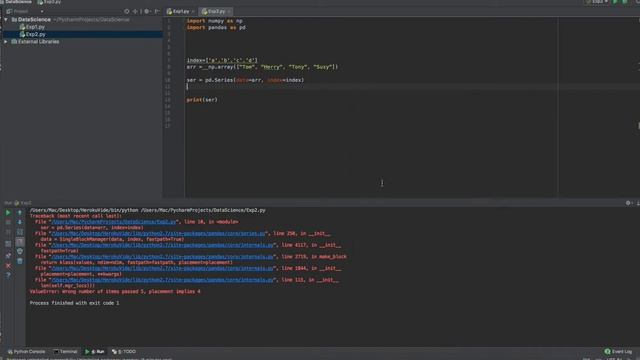Open the run configuration dropdown Exp2
Image resolution: width=640 pixels, height=360 pixels.
coord(597,2)
